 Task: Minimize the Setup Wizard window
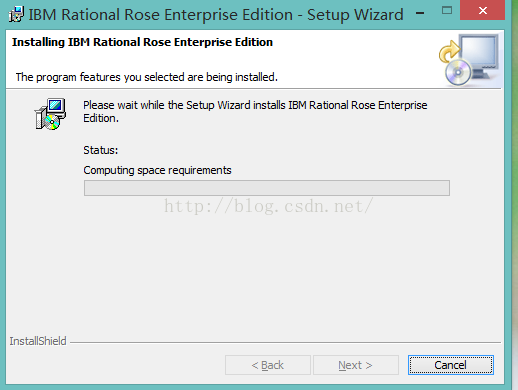click(x=420, y=13)
